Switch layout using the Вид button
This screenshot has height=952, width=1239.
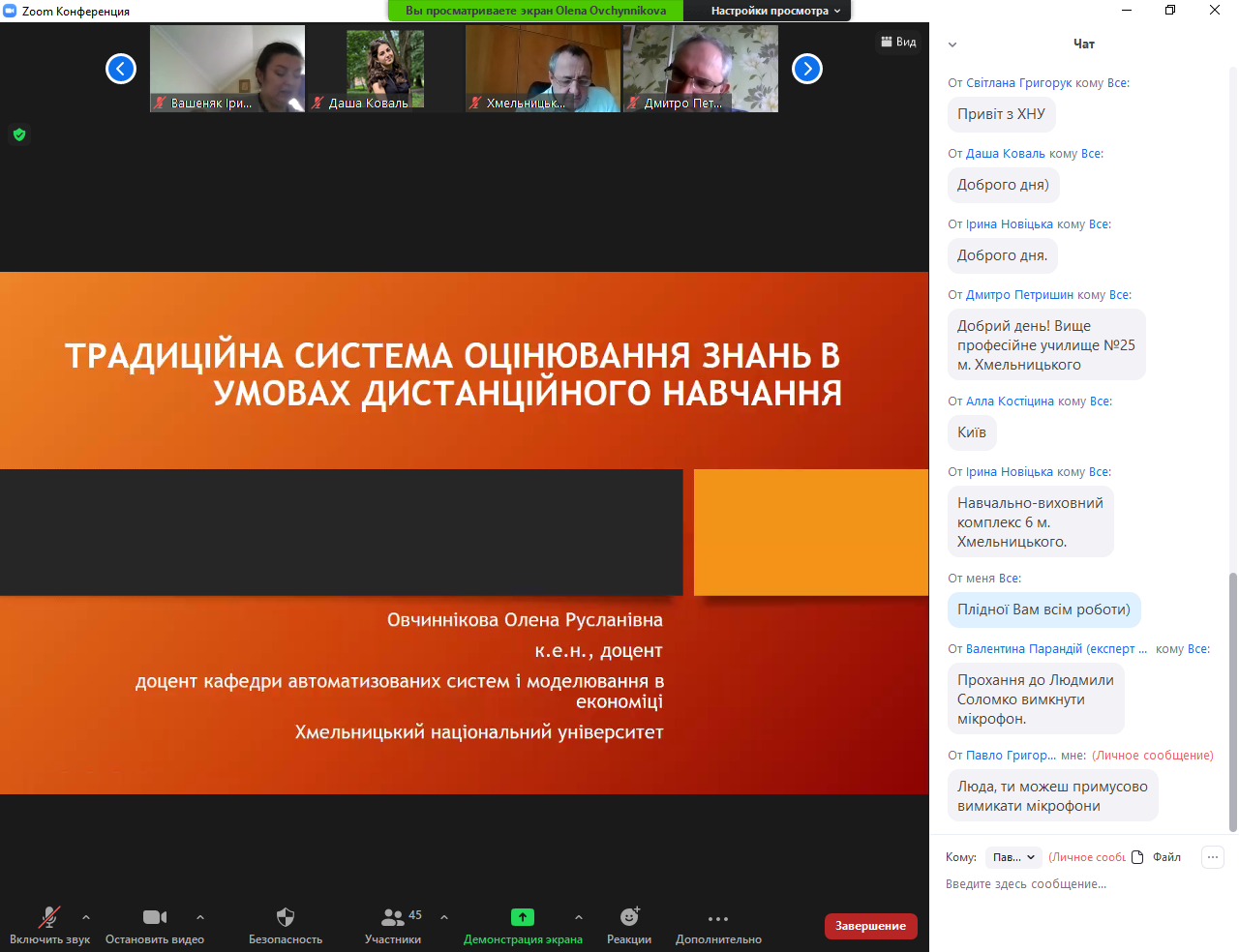(898, 42)
